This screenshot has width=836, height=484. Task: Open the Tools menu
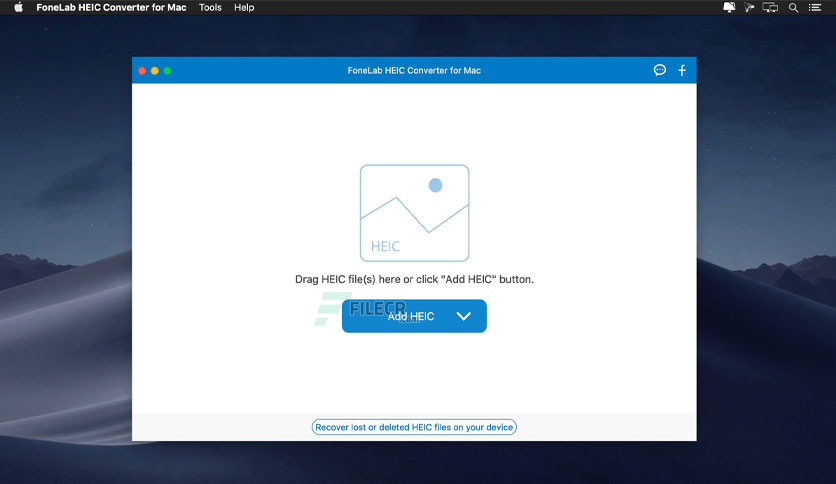[210, 7]
